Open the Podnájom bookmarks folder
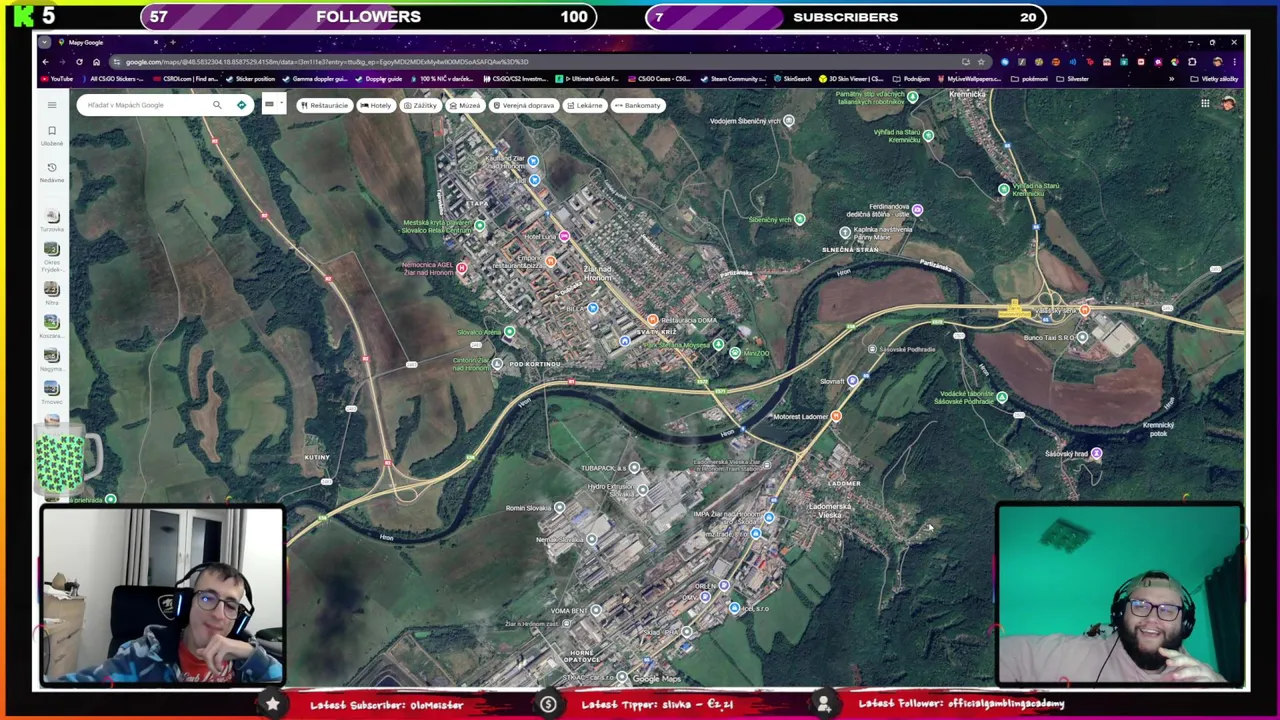Viewport: 1280px width, 720px height. pos(912,79)
